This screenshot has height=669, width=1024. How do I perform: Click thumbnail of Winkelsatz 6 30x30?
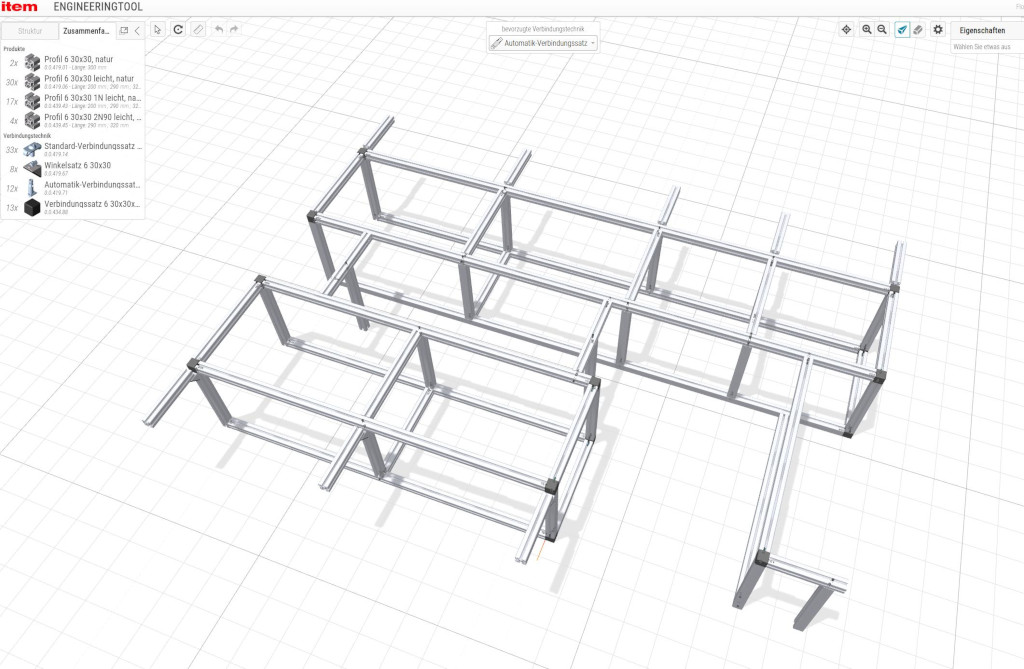pos(32,169)
